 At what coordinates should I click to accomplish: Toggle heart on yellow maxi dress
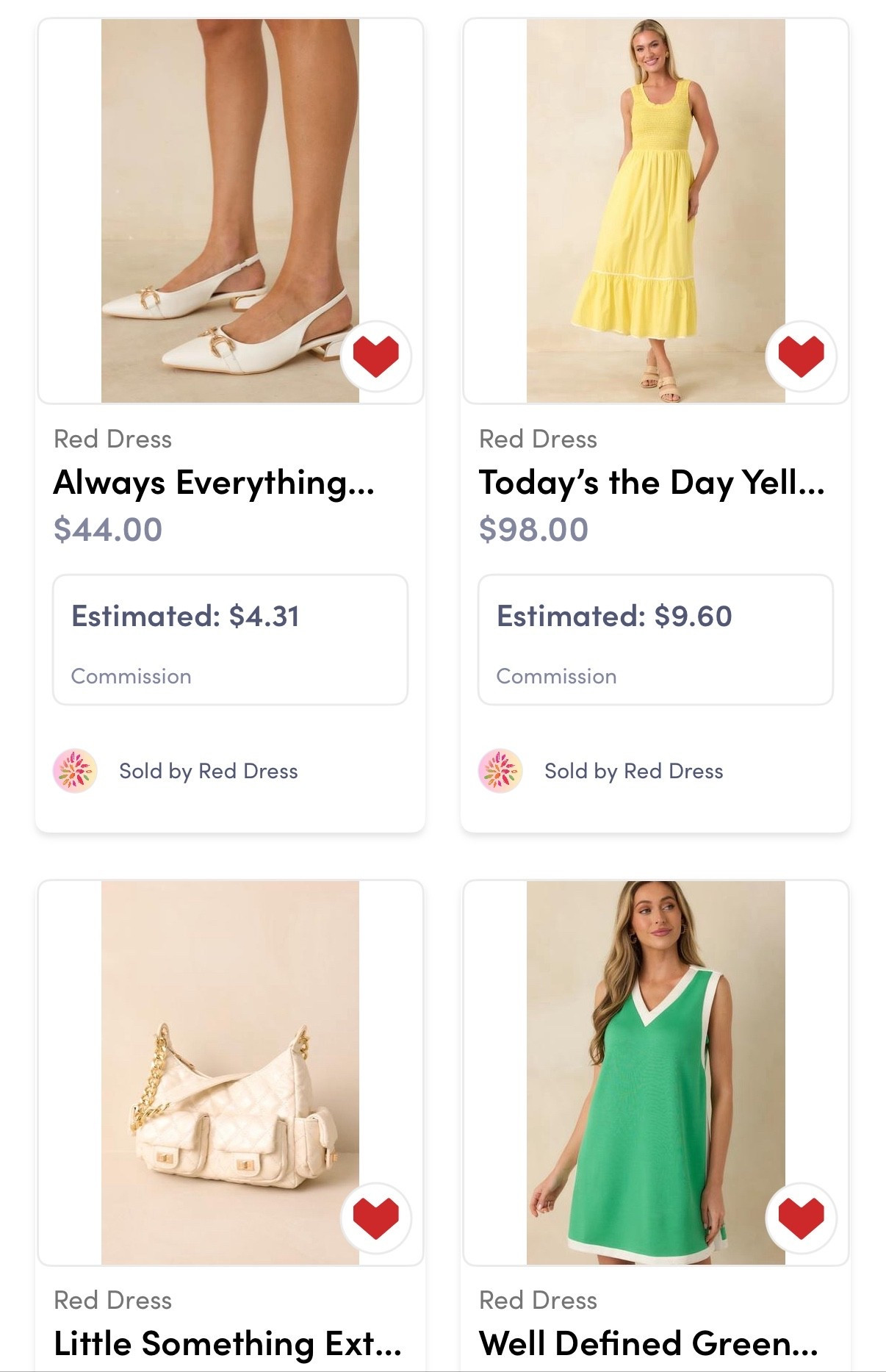pos(801,356)
